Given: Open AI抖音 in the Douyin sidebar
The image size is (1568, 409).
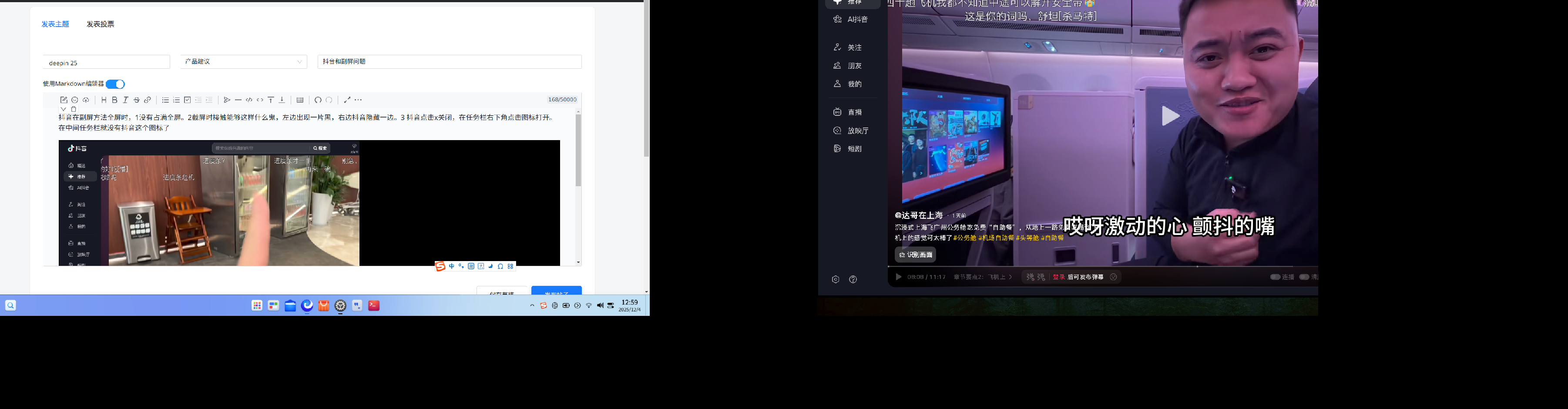Looking at the screenshot, I should [x=851, y=20].
